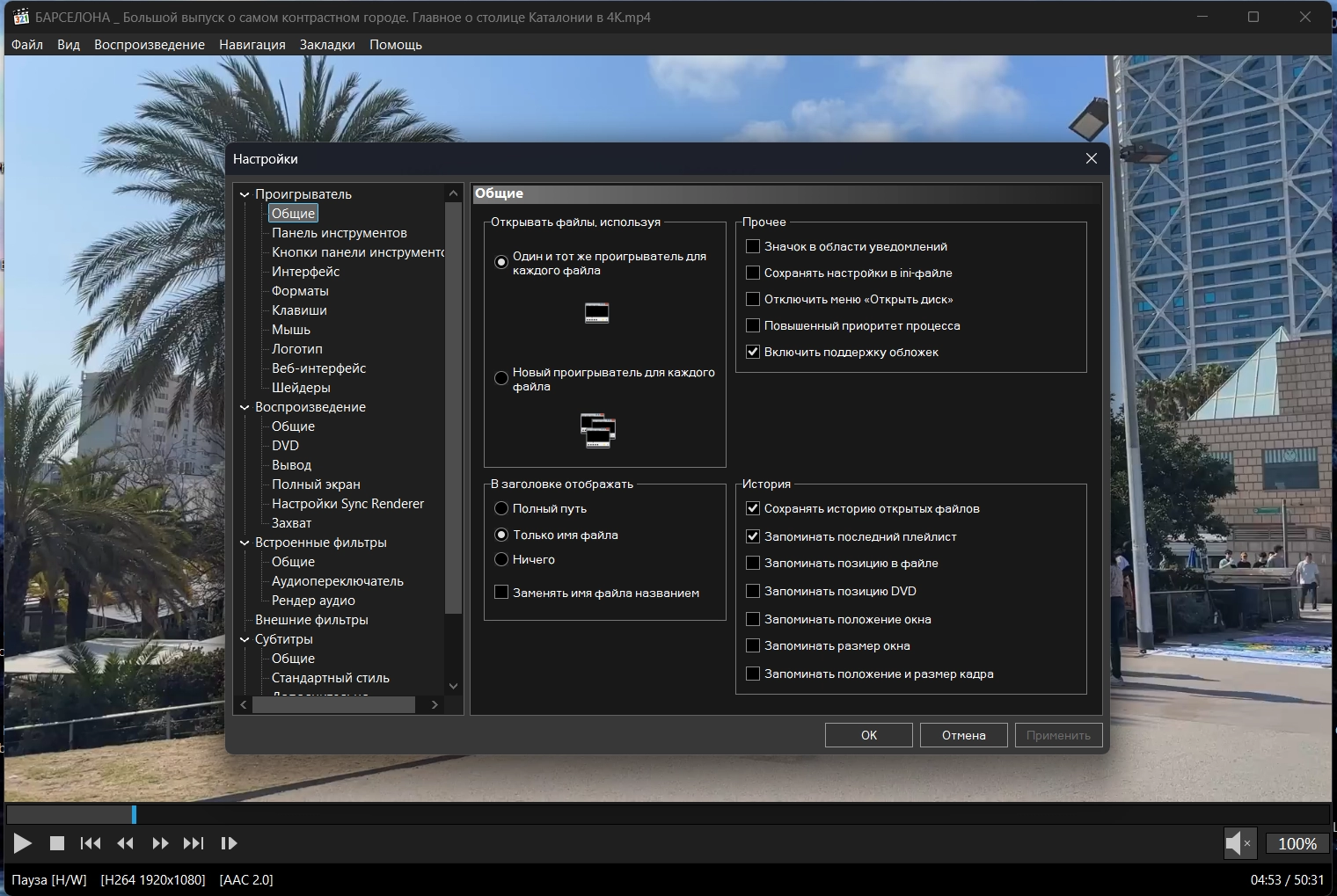The width and height of the screenshot is (1337, 896).
Task: Click the frame step icon
Action: click(x=229, y=843)
